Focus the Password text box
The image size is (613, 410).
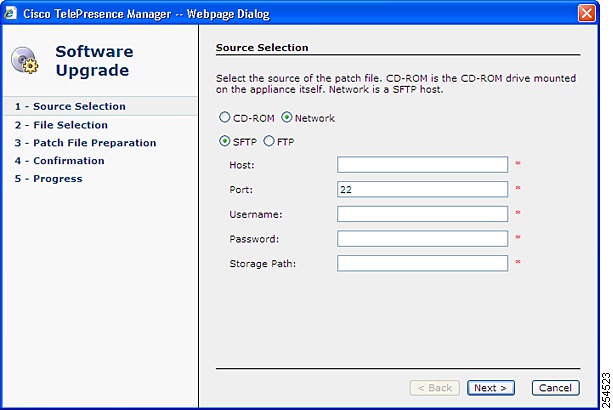pos(422,238)
